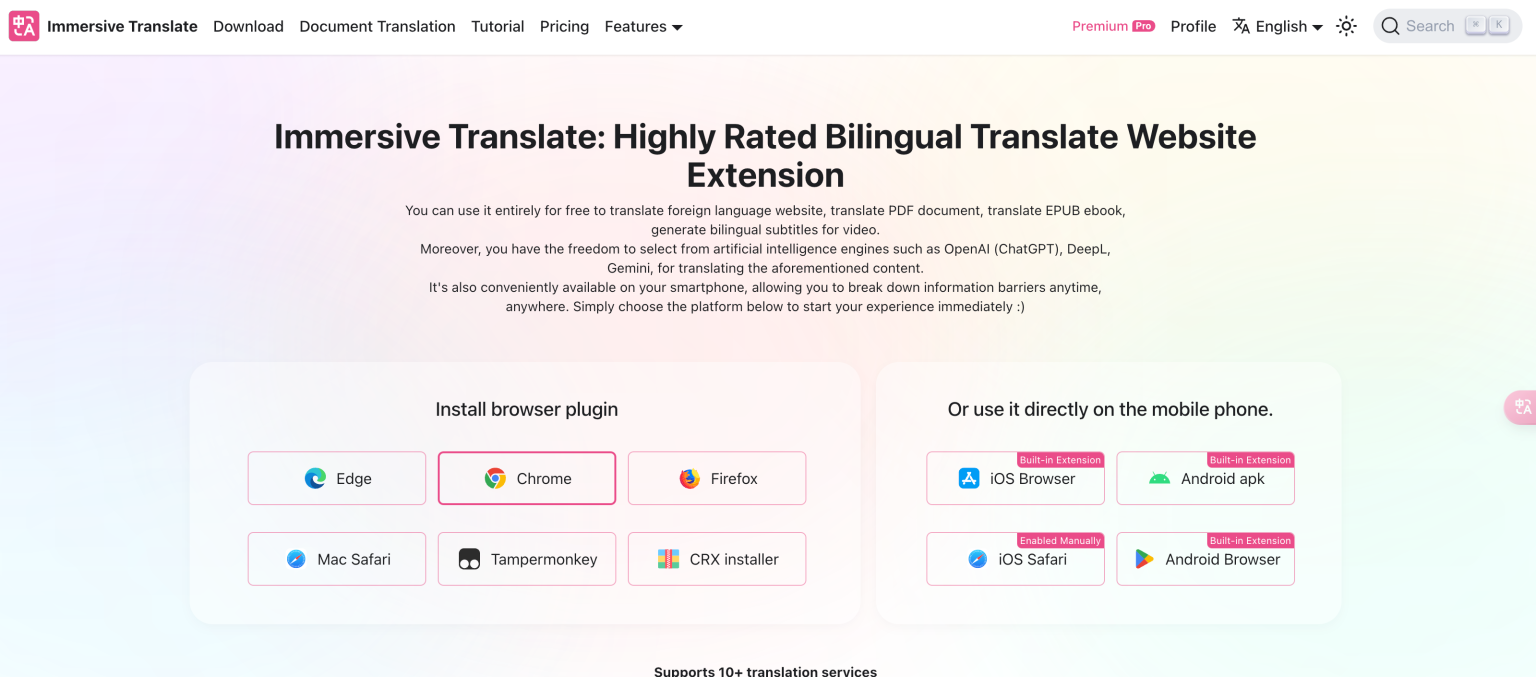
Task: Choose the Mac Safari plugin
Action: pyautogui.click(x=337, y=559)
